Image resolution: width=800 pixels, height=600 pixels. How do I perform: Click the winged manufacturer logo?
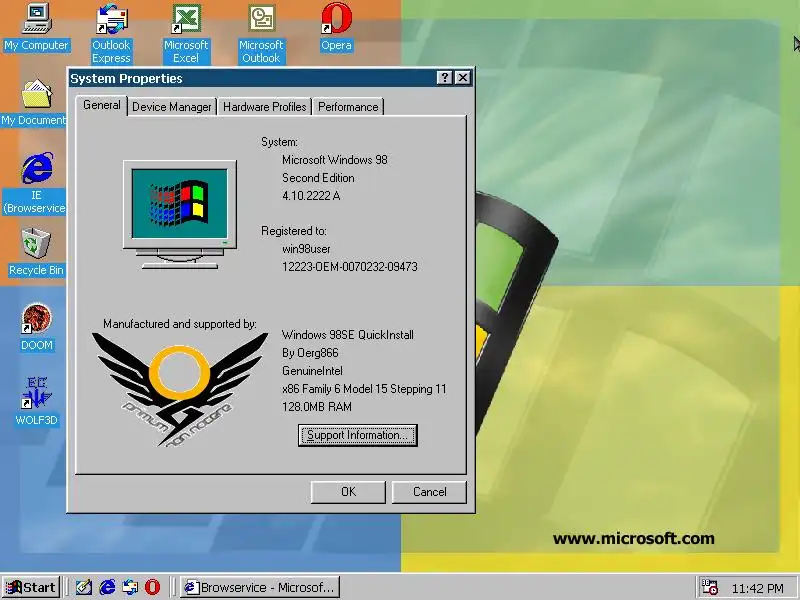[x=180, y=390]
